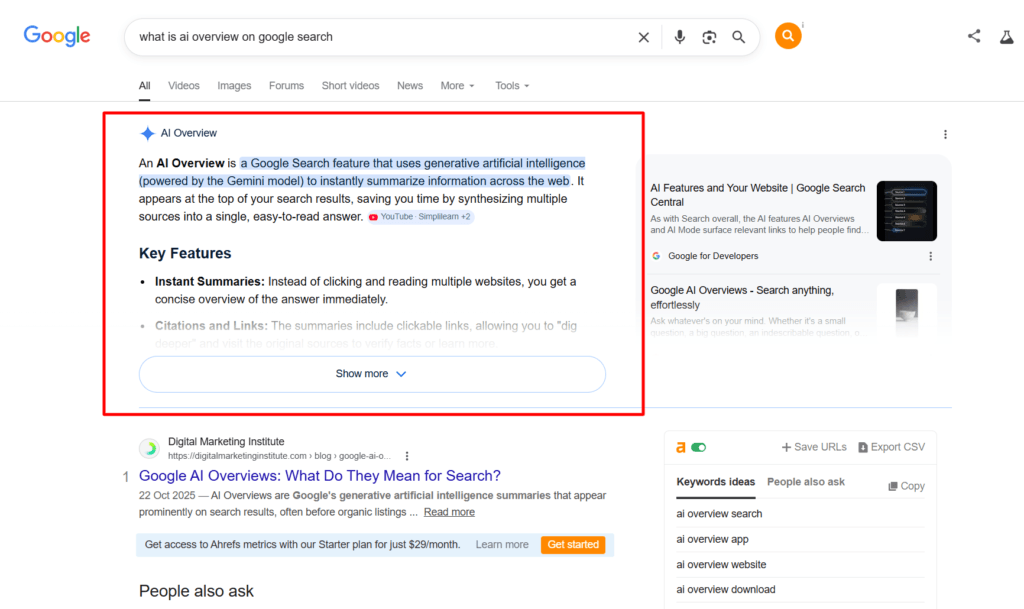Click in the Google search input field
The width and height of the screenshot is (1024, 609).
[x=382, y=37]
